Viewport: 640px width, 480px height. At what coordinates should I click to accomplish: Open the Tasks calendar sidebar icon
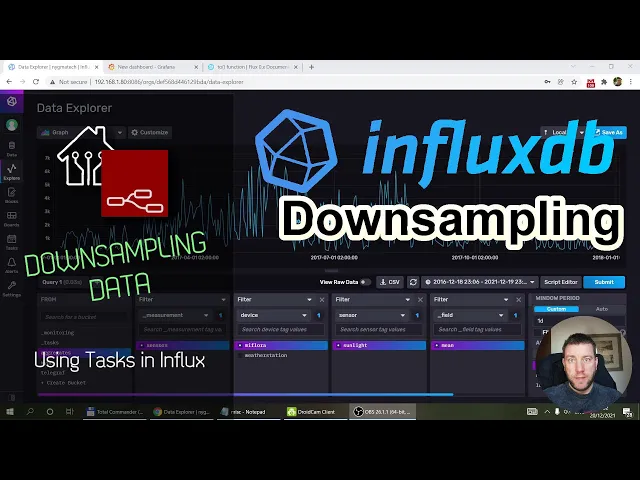coord(11,242)
